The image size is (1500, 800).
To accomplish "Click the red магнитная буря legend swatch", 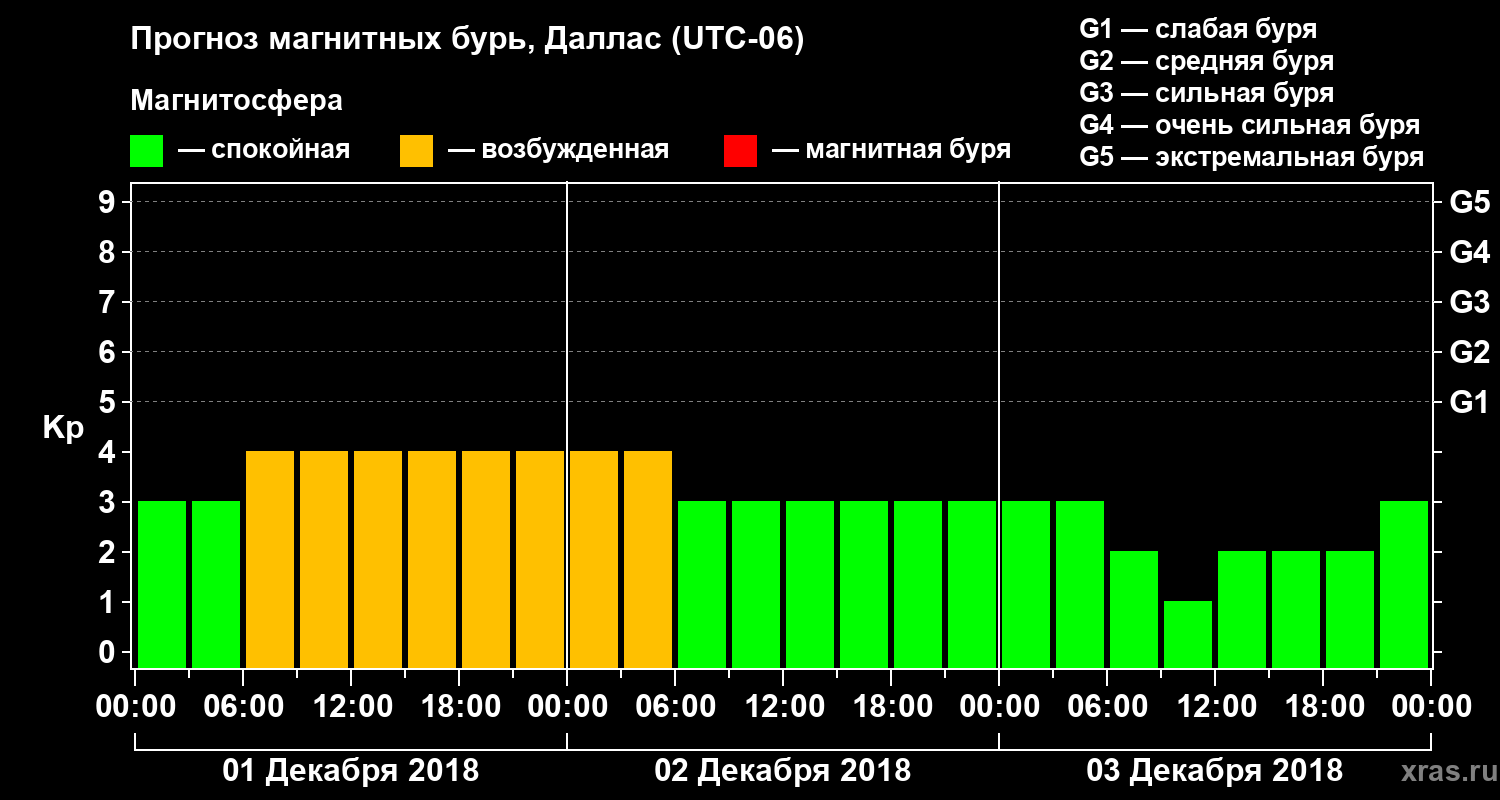I will point(740,151).
